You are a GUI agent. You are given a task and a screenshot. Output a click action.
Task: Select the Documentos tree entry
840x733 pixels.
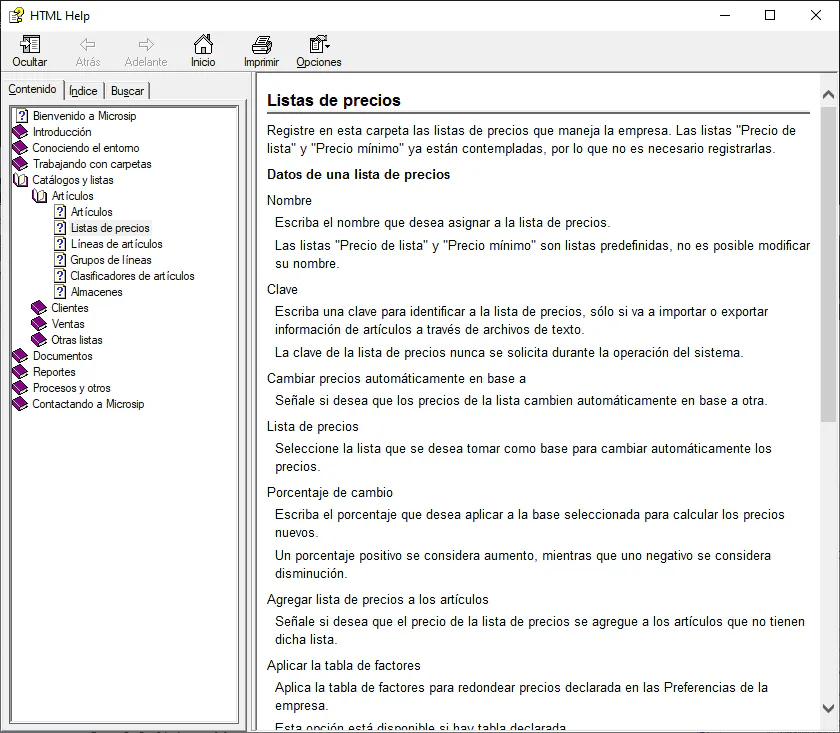click(x=62, y=356)
